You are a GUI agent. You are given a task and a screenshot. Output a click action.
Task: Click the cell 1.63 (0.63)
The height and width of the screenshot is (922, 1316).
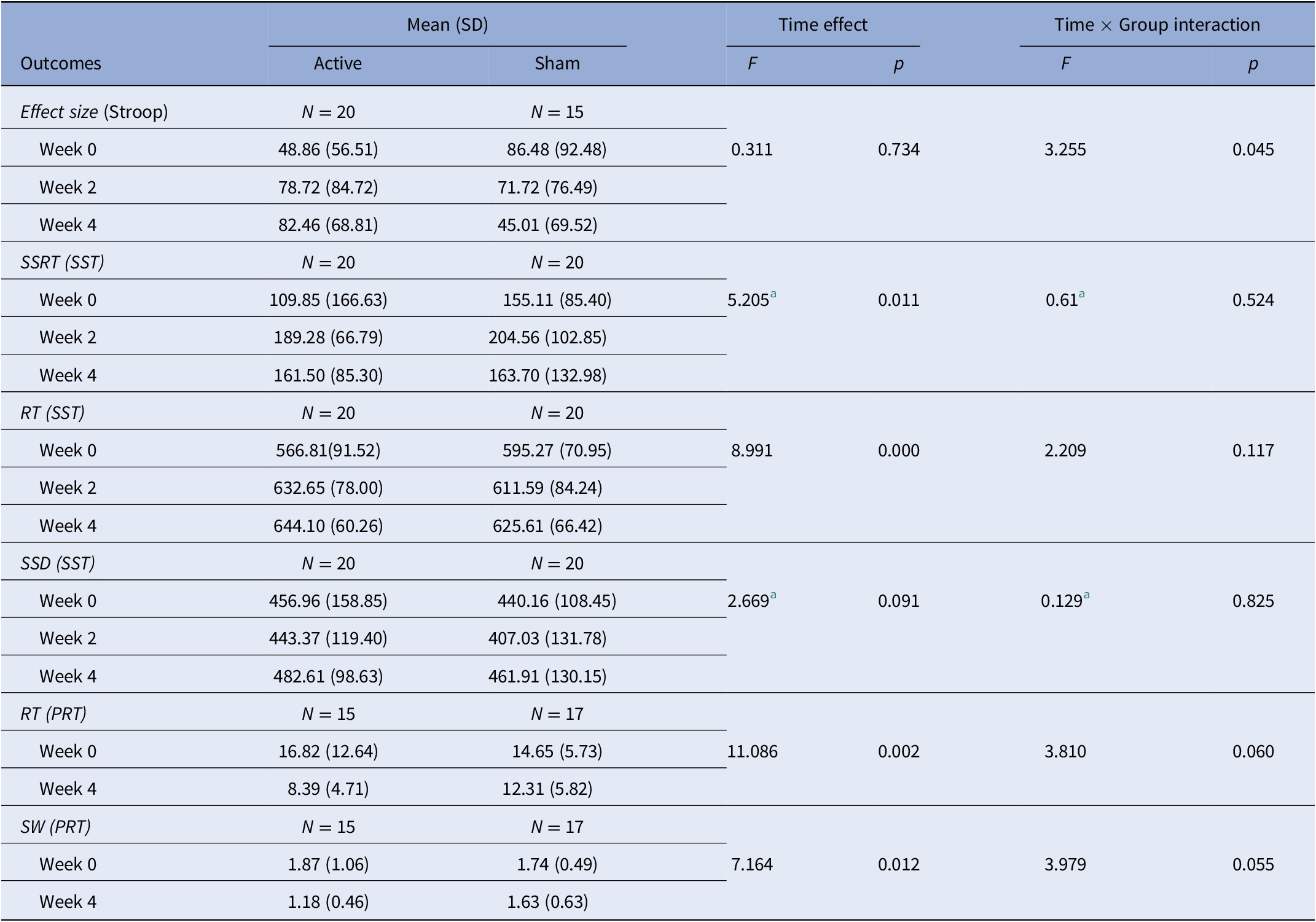[547, 902]
